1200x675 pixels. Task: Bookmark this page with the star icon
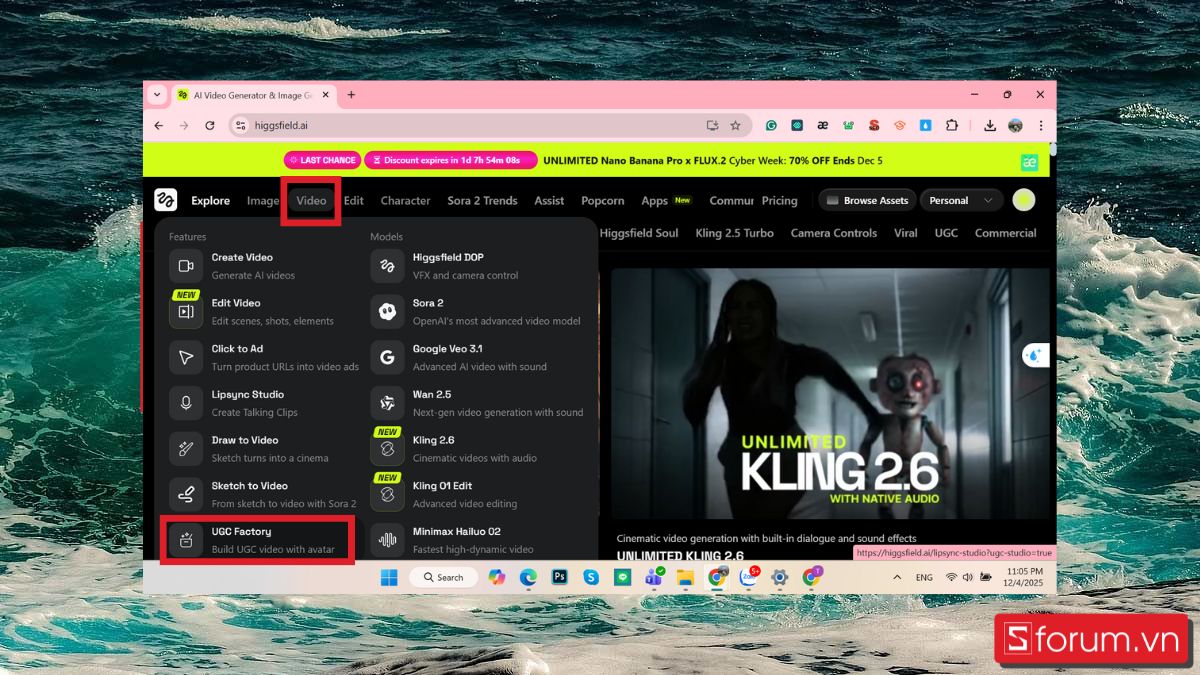pos(735,125)
